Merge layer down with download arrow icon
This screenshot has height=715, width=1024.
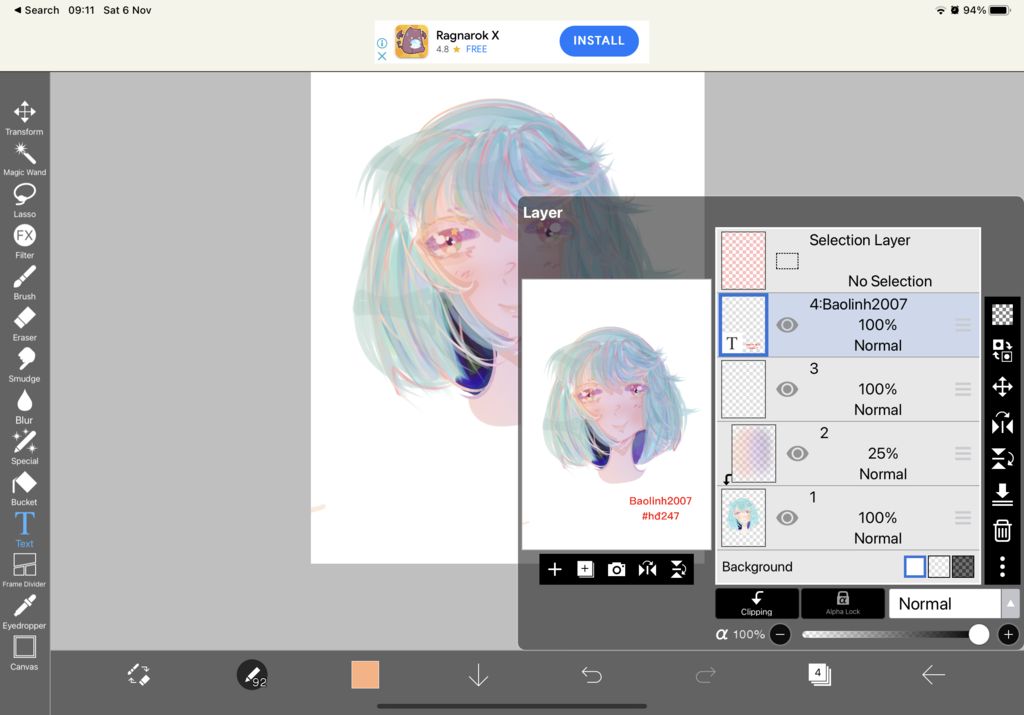pos(1002,494)
